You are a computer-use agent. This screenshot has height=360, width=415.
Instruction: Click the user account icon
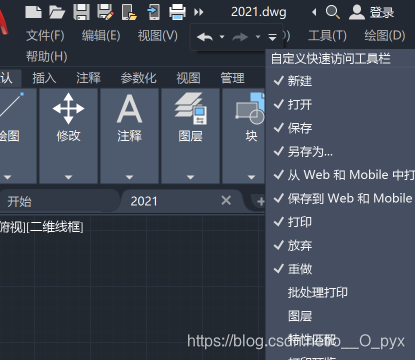tap(357, 12)
